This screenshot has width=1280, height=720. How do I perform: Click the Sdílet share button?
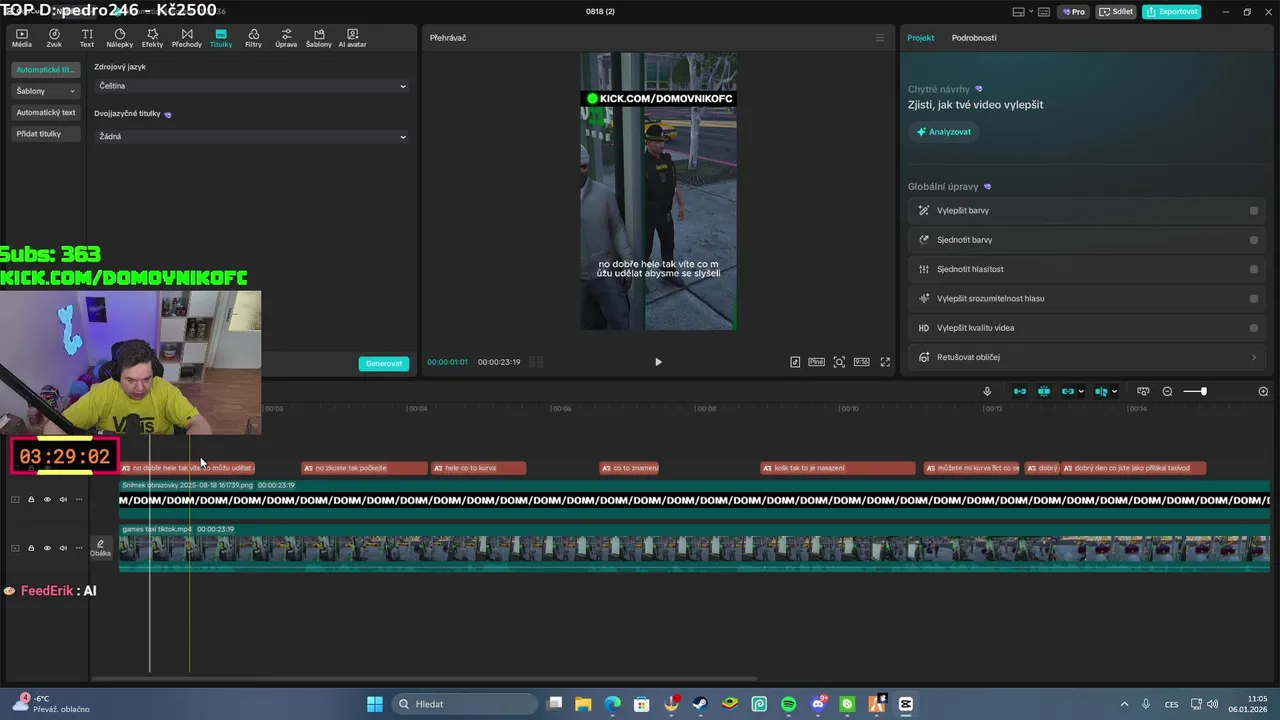point(1116,12)
